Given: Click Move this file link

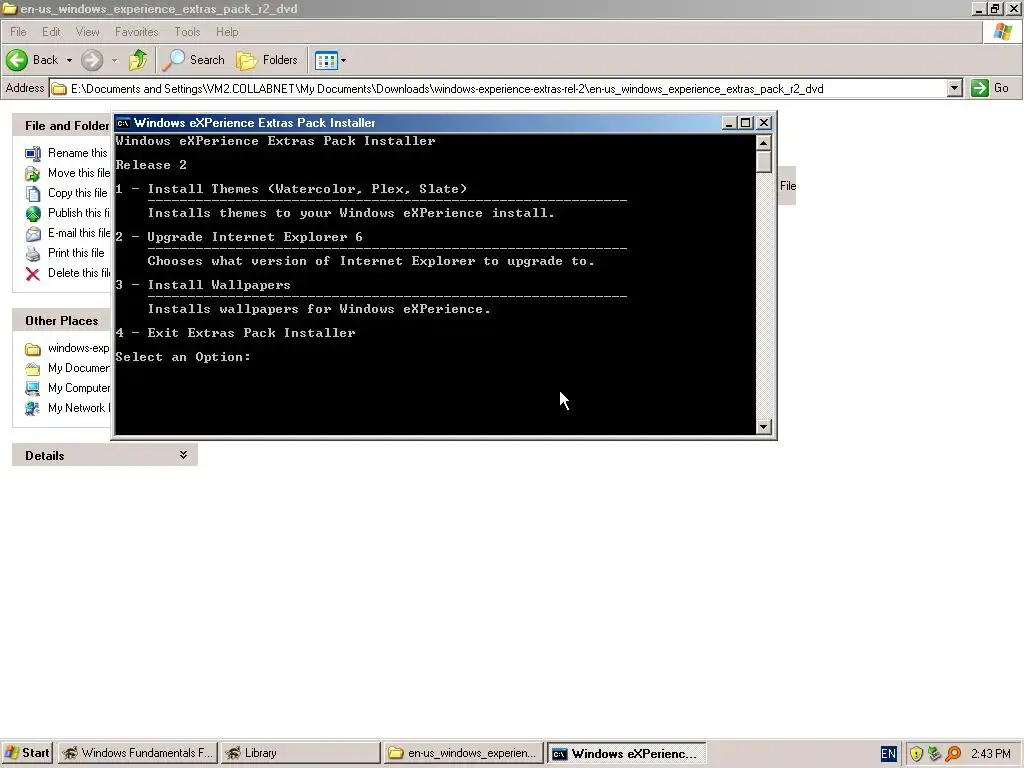Looking at the screenshot, I should 79,173.
